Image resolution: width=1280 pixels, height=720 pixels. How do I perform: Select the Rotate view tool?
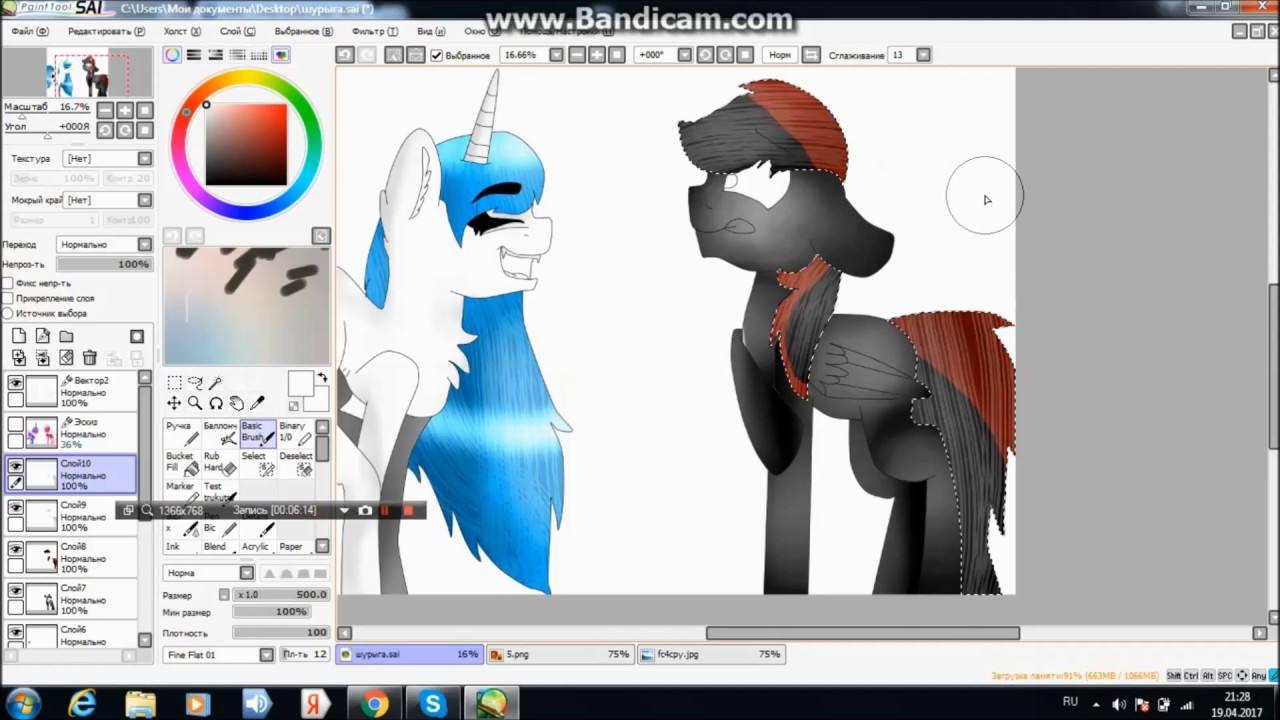216,403
